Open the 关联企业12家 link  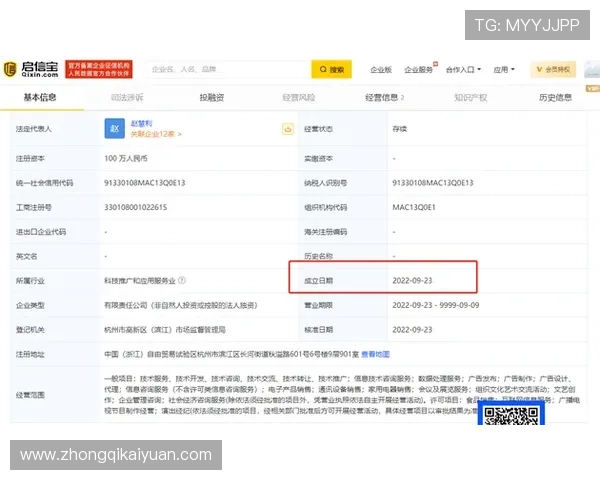click(156, 134)
